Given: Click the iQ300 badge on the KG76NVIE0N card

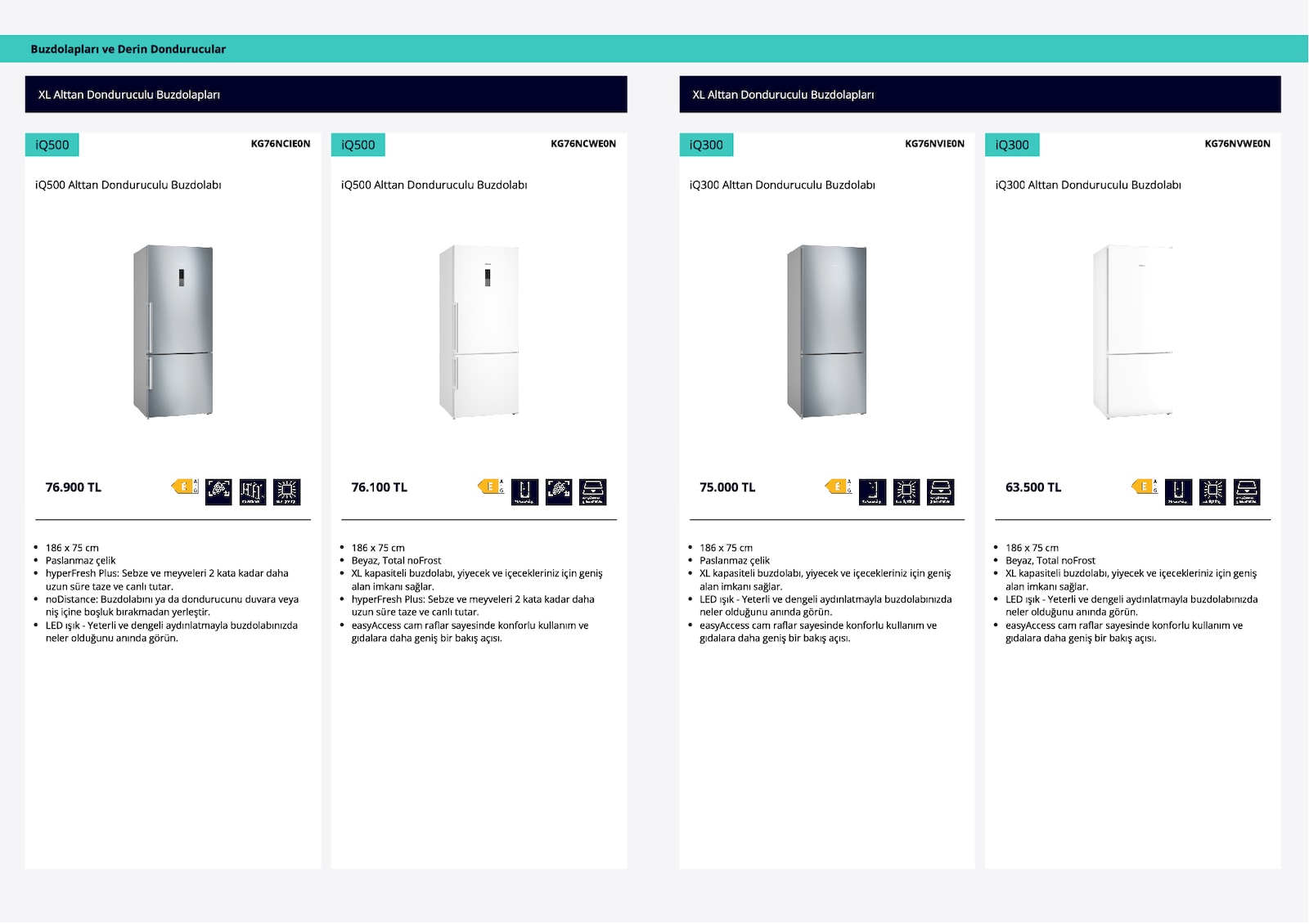Looking at the screenshot, I should [x=707, y=145].
